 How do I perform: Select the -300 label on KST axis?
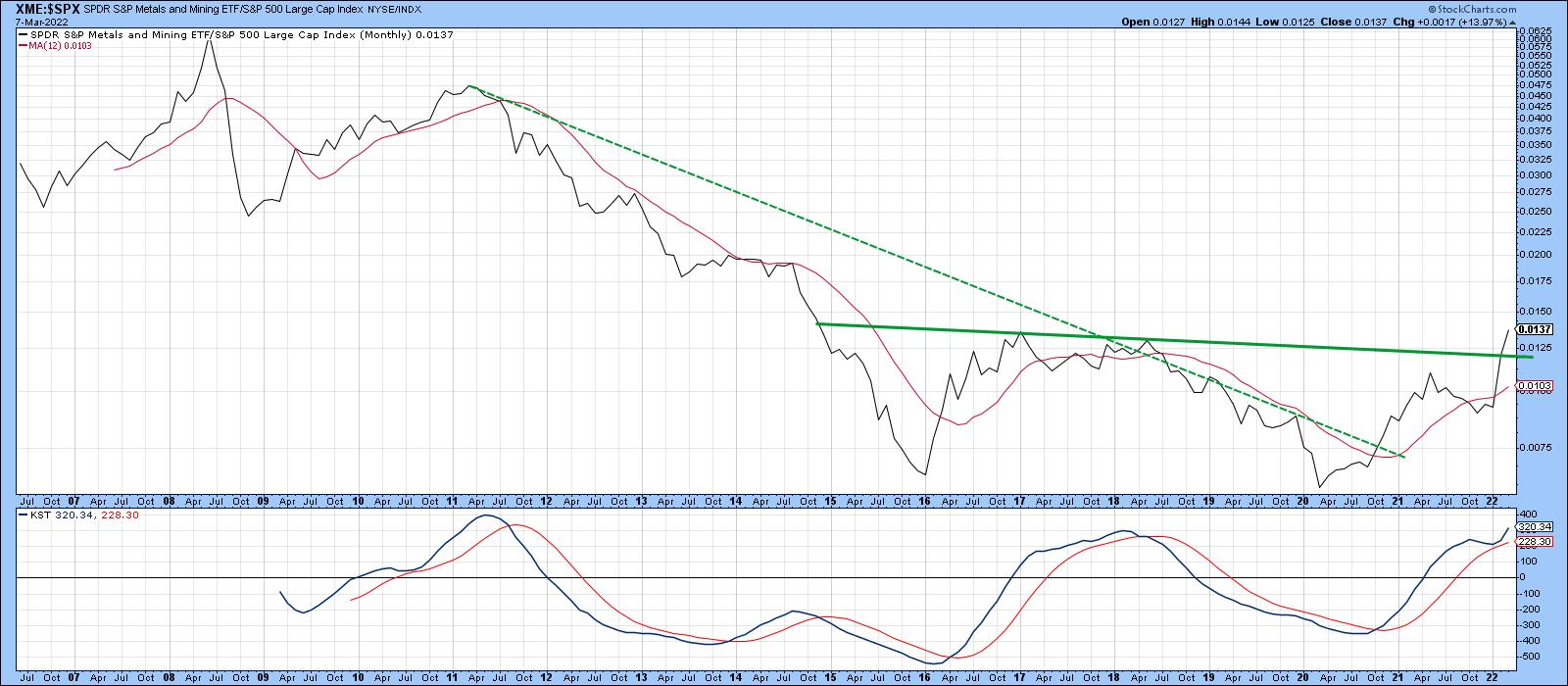[1531, 624]
